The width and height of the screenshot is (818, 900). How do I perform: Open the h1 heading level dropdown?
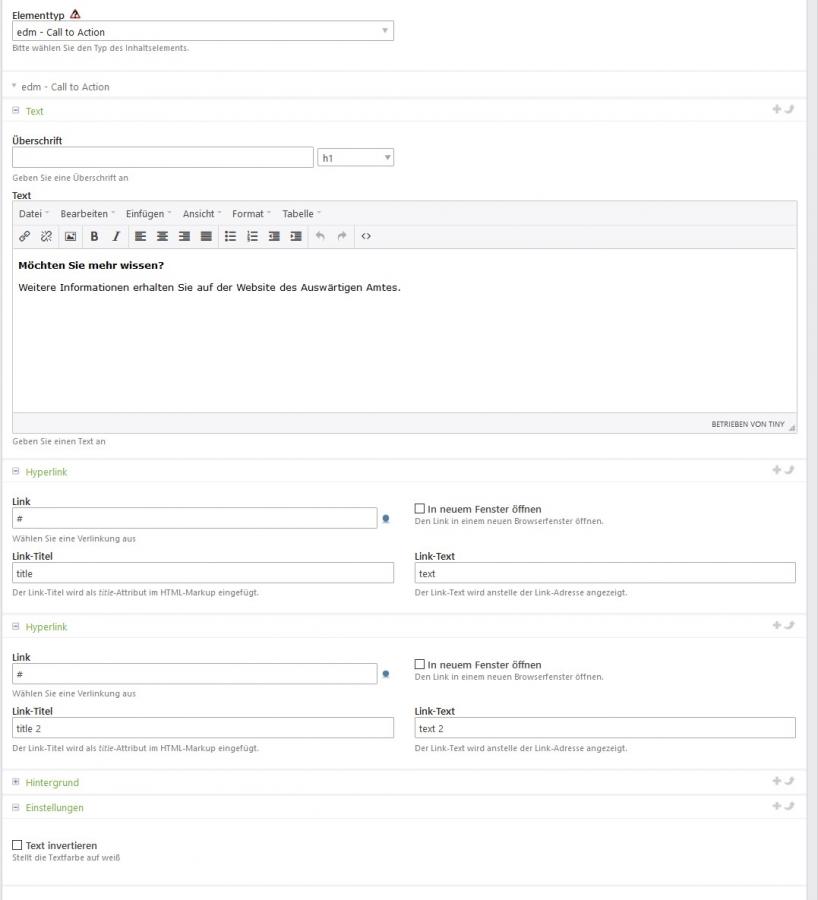355,158
